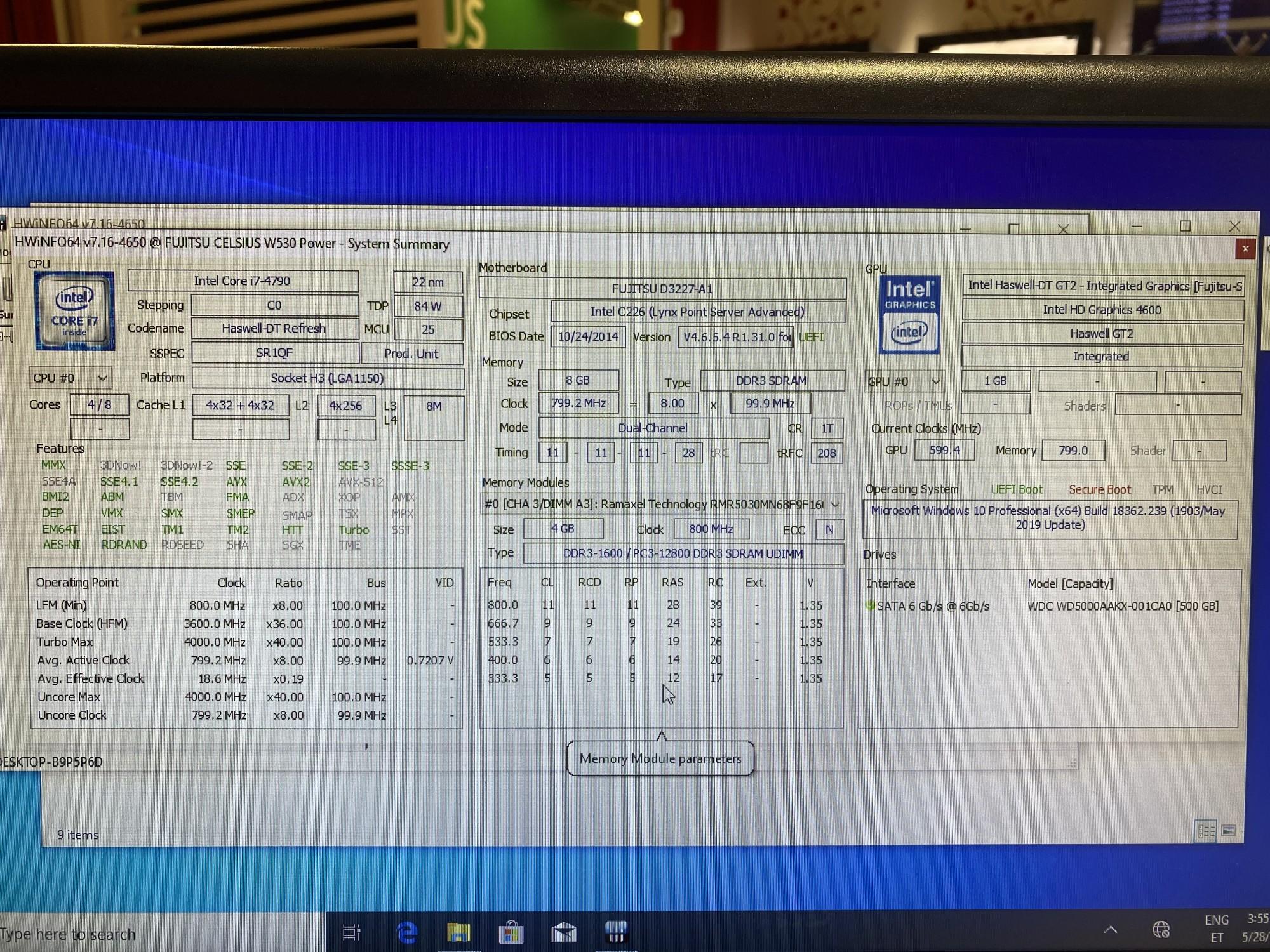The image size is (1270, 952).
Task: Switch Explorer to details view icon
Action: click(1206, 831)
